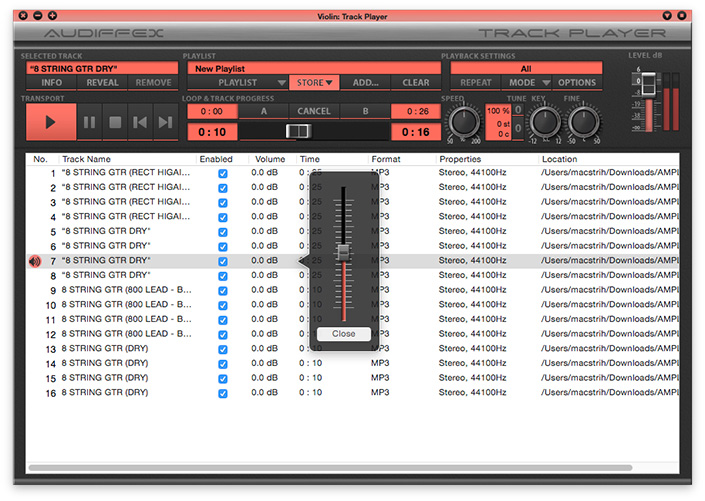
Task: Click volume 0.0 dB of track 10
Action: 264,304
